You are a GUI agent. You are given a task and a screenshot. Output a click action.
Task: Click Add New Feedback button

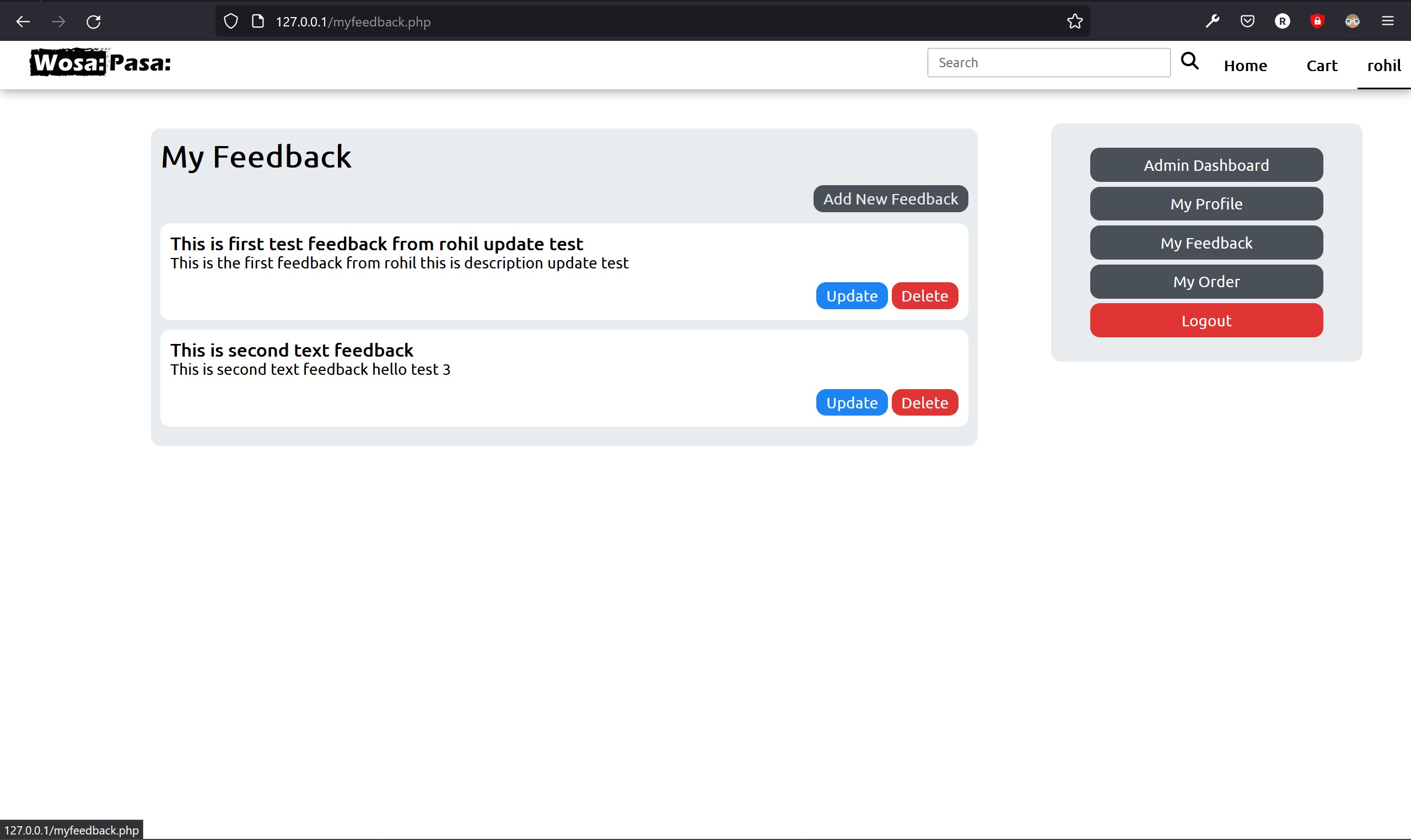point(890,198)
